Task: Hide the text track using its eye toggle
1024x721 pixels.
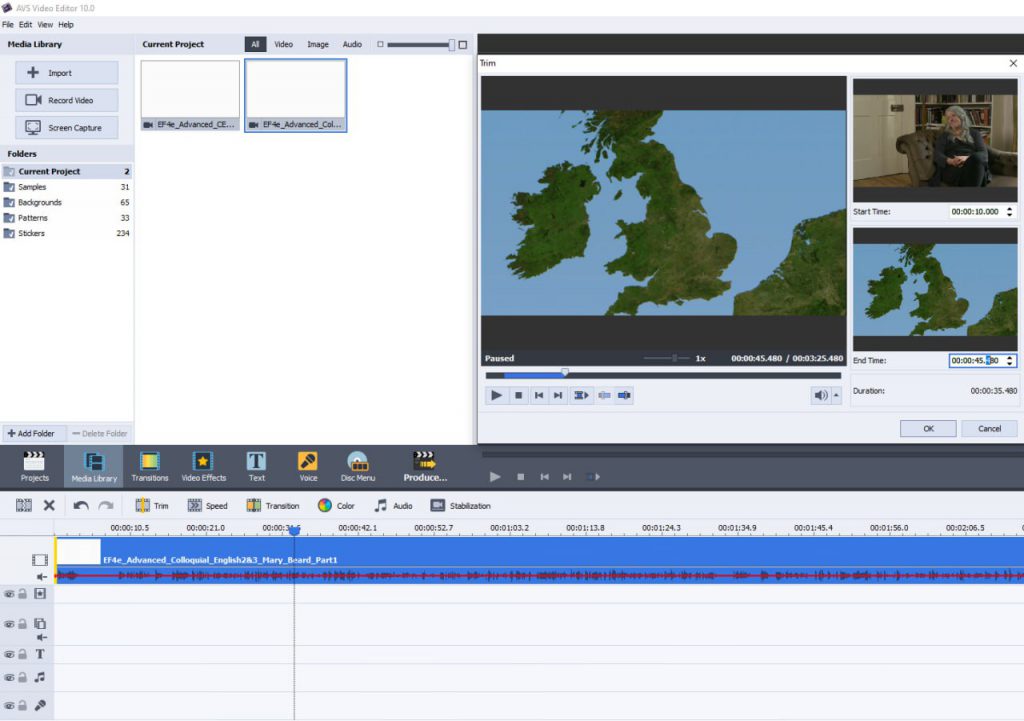Action: click(x=8, y=653)
